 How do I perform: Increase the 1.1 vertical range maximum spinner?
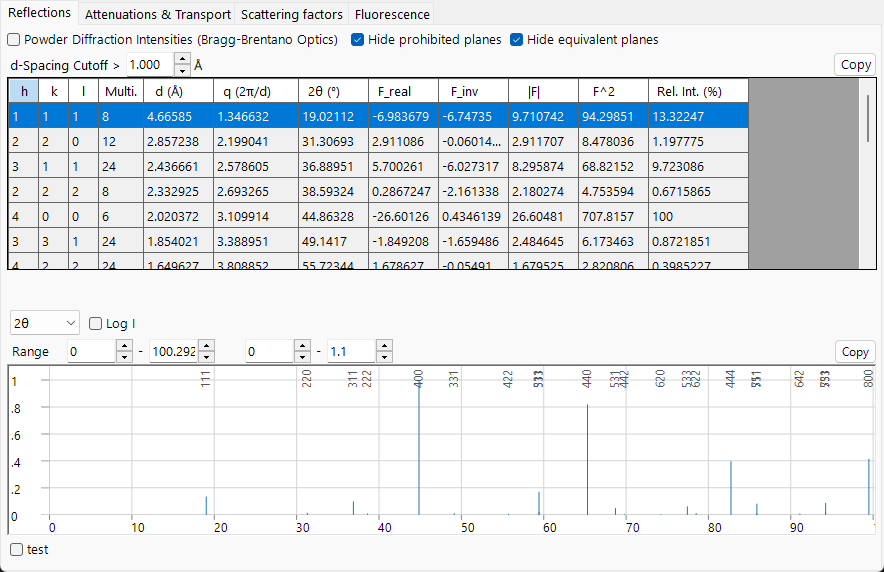click(384, 346)
